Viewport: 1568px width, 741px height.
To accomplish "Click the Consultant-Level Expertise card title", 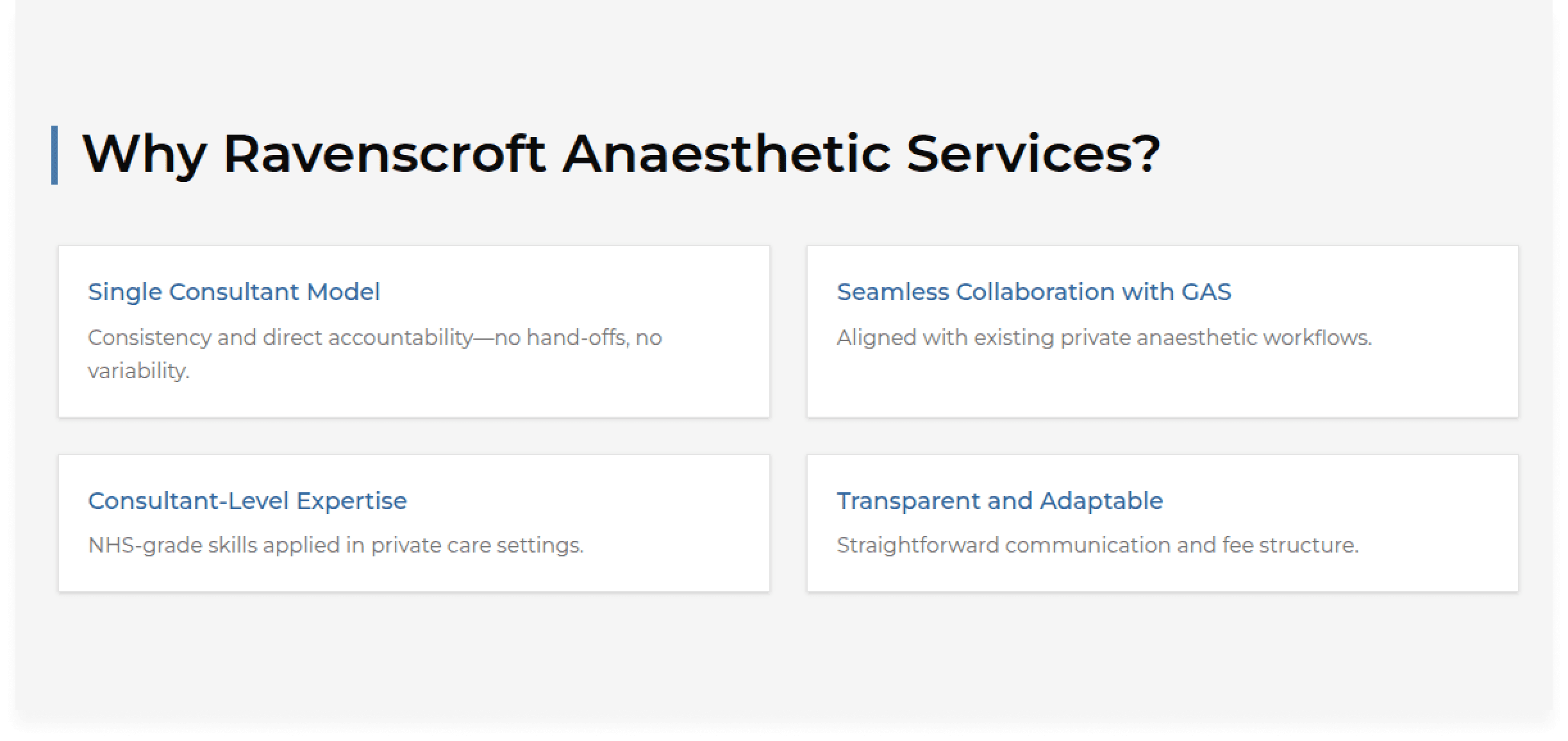I will click(x=247, y=501).
